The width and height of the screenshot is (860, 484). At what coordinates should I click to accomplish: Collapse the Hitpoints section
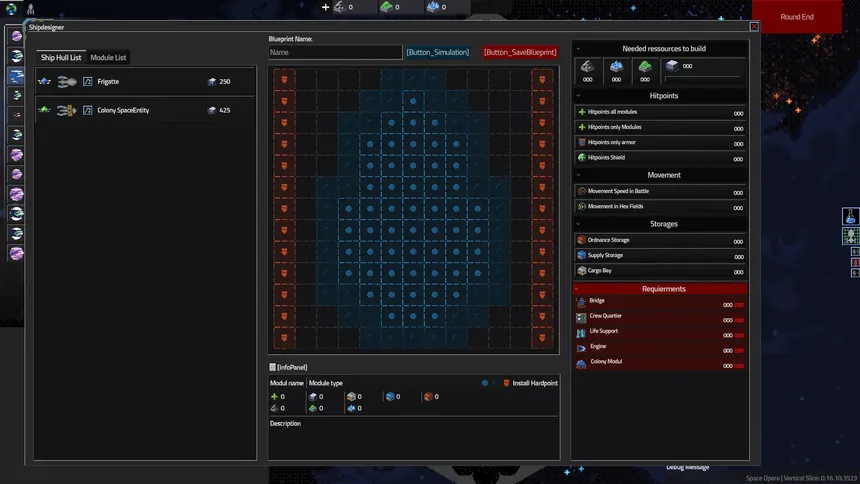(x=578, y=96)
